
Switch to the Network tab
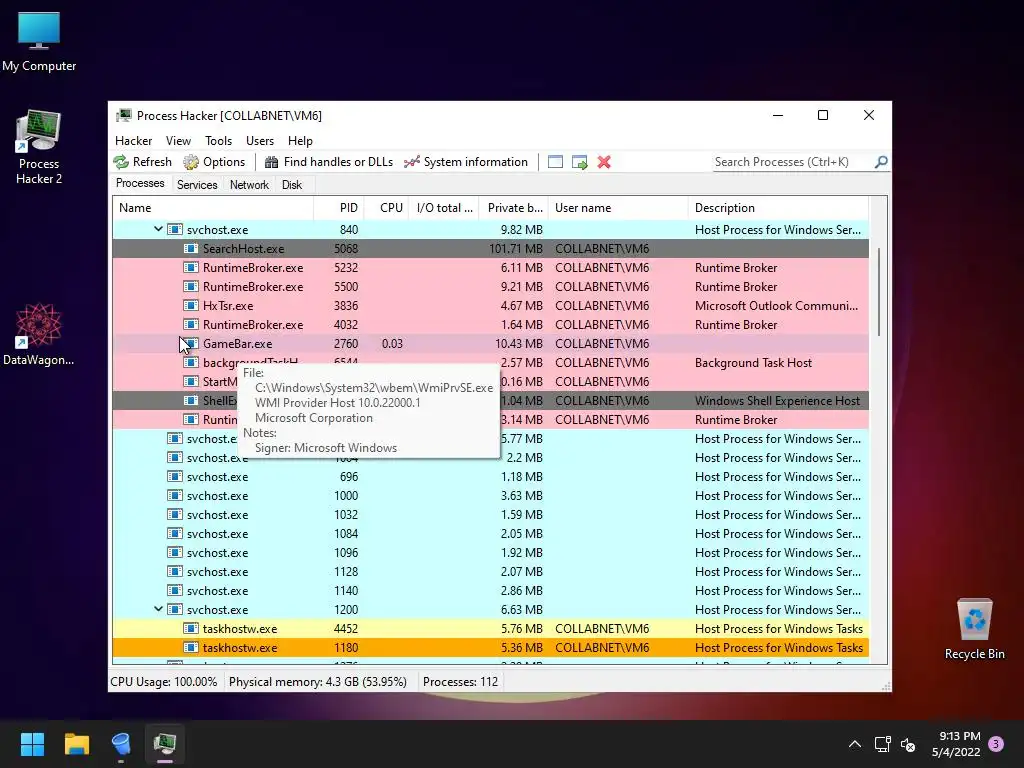[249, 185]
